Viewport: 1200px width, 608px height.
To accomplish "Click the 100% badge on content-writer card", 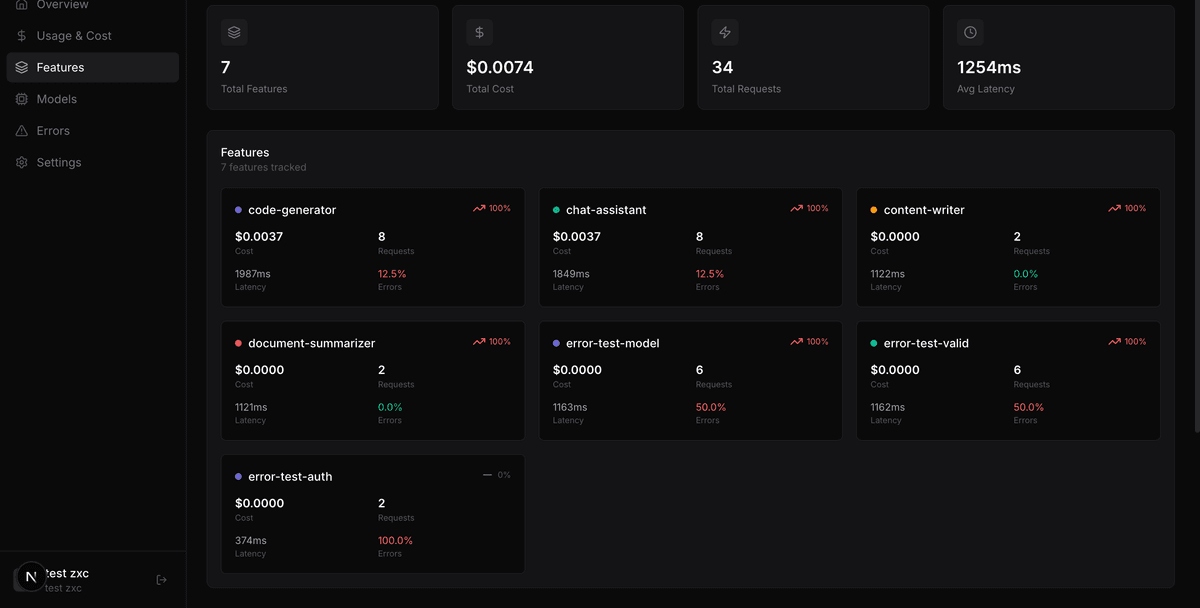I will tap(1128, 208).
